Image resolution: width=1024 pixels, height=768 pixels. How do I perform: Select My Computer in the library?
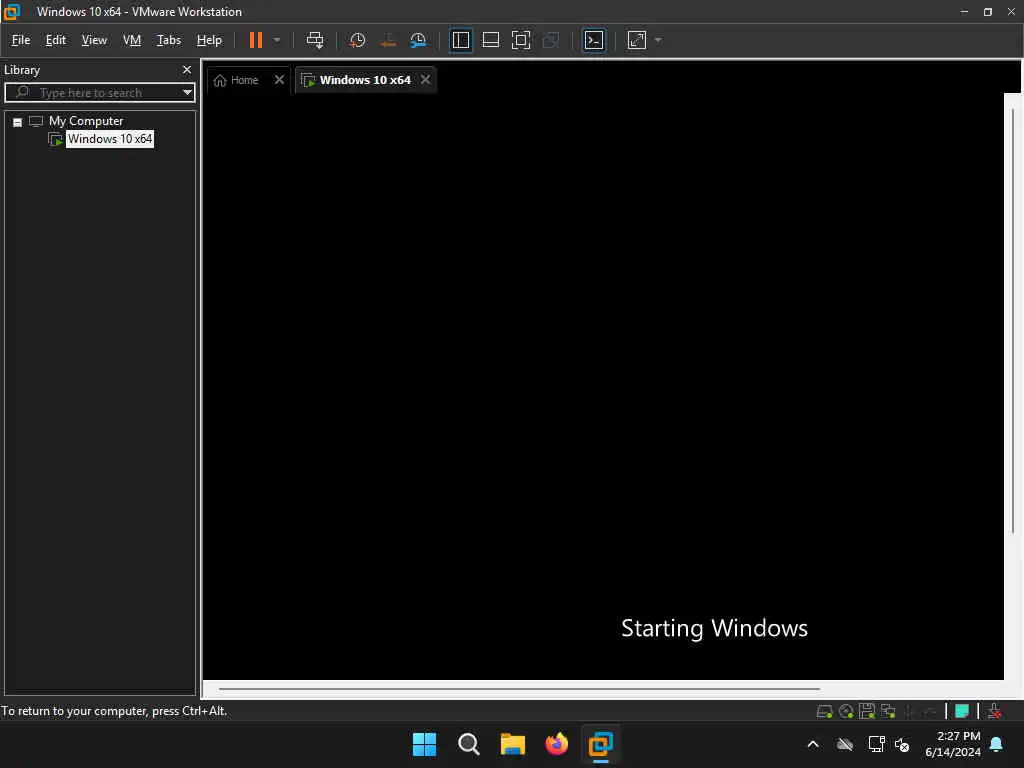(86, 121)
